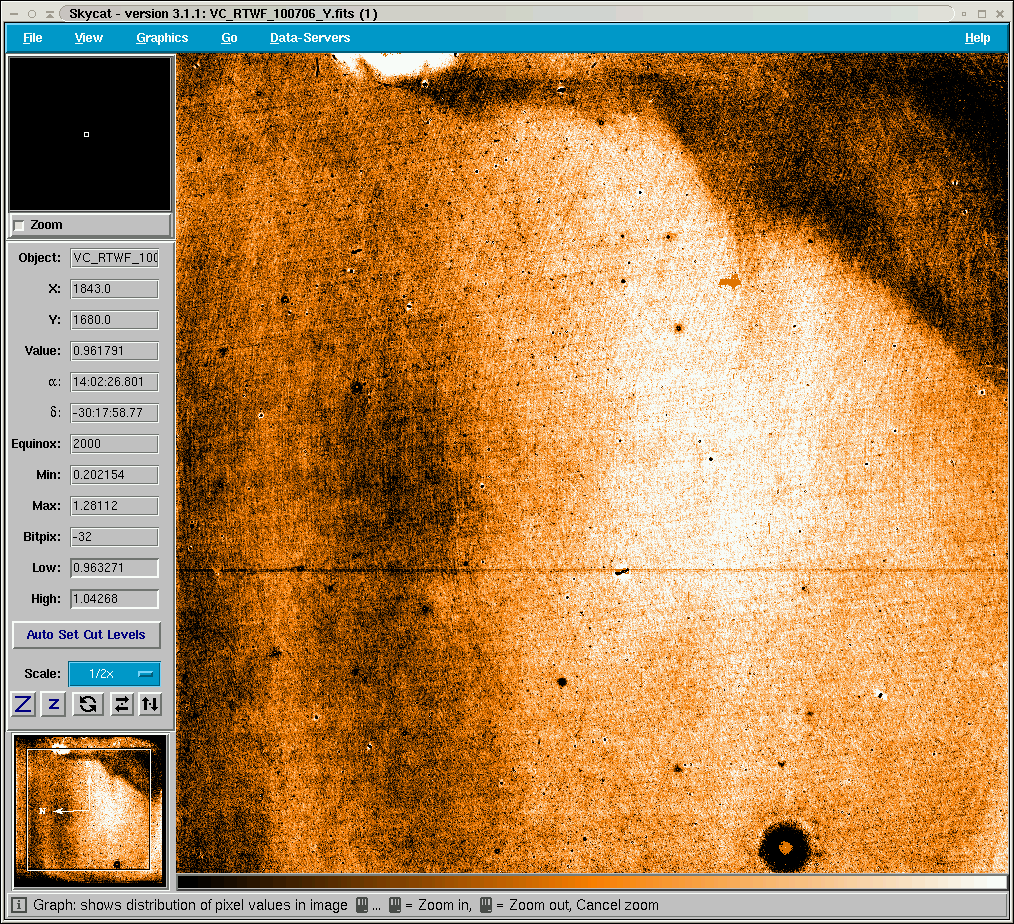Flip the image vertically with the up-down arrows icon
1014x924 pixels.
click(150, 704)
